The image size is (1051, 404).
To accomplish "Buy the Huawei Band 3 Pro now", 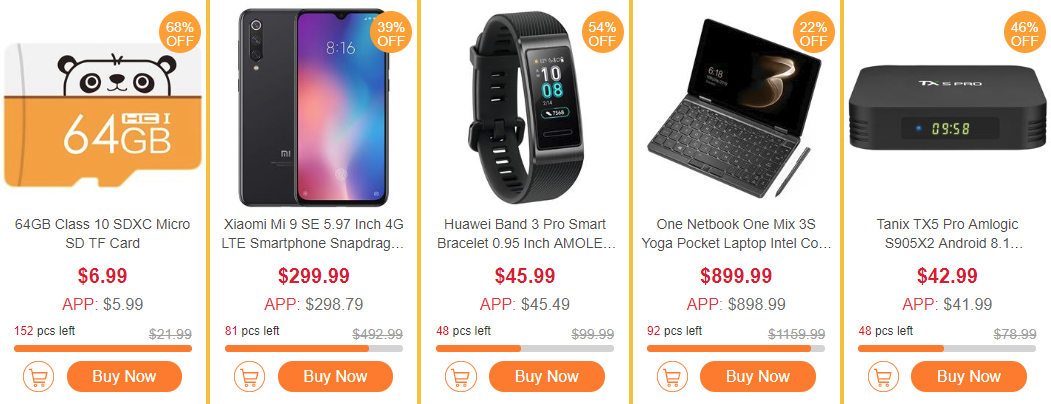I will pos(546,377).
